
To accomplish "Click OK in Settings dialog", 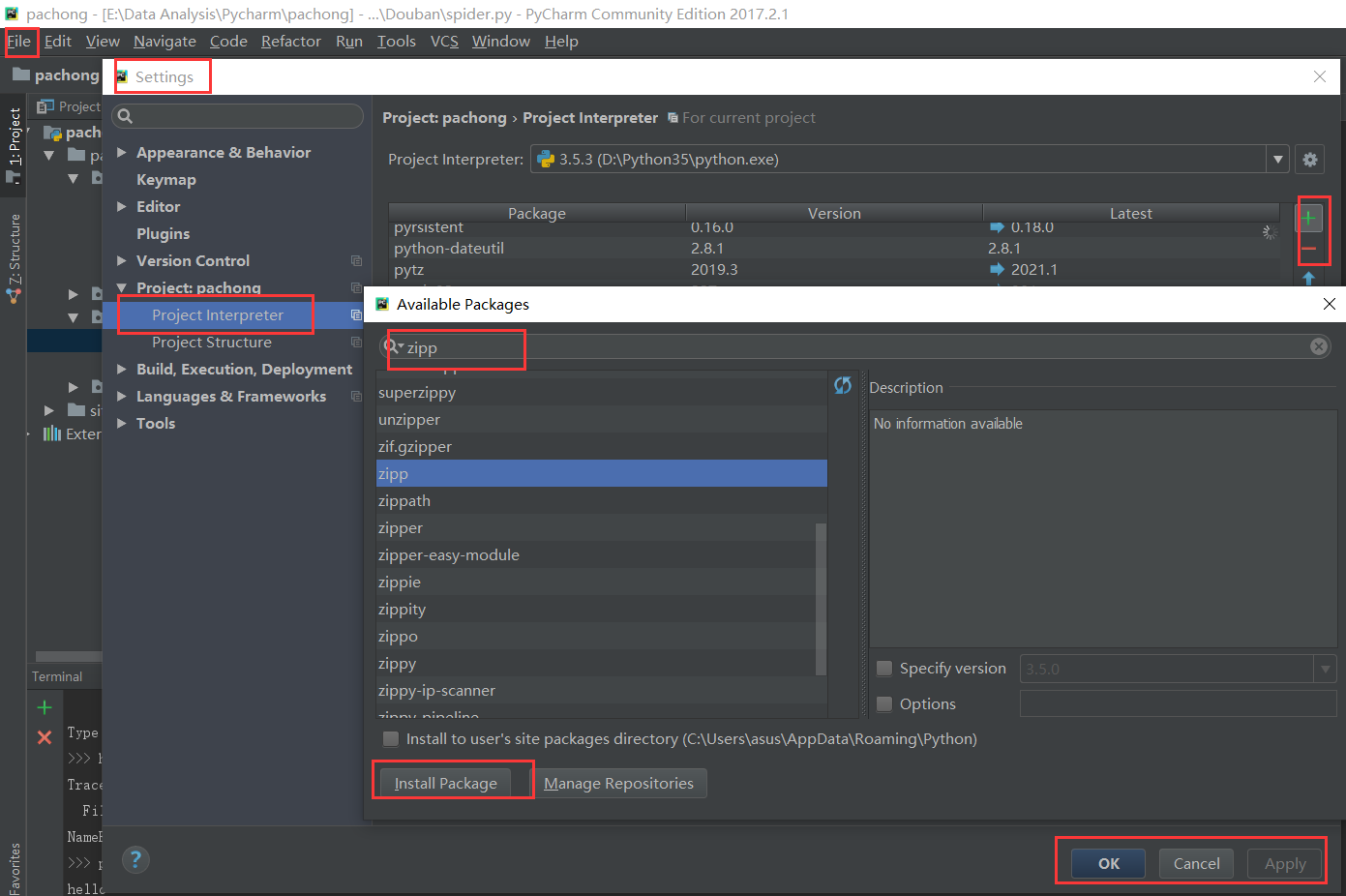I will [x=1109, y=864].
